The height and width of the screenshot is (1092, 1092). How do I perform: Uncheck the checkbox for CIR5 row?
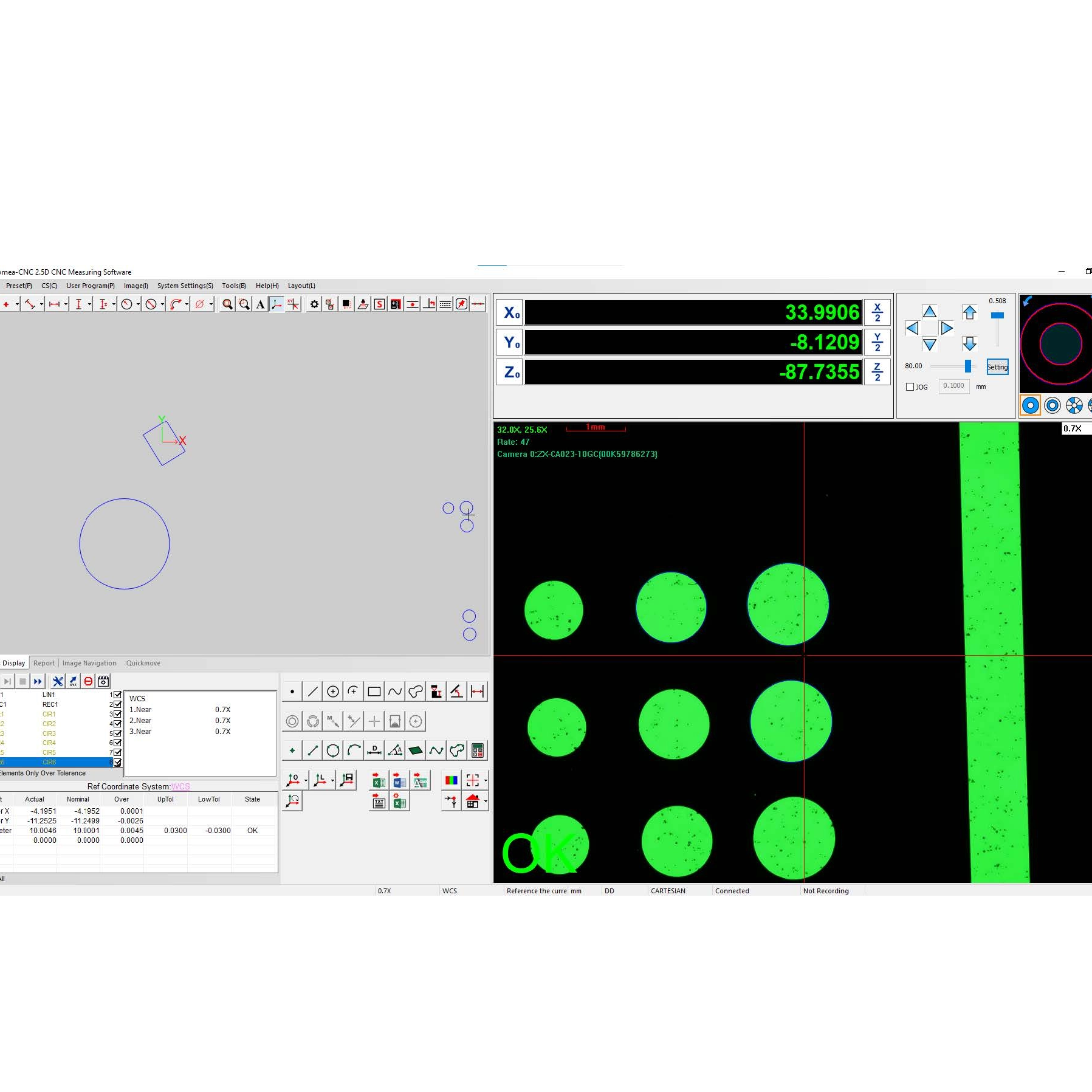pos(117,752)
